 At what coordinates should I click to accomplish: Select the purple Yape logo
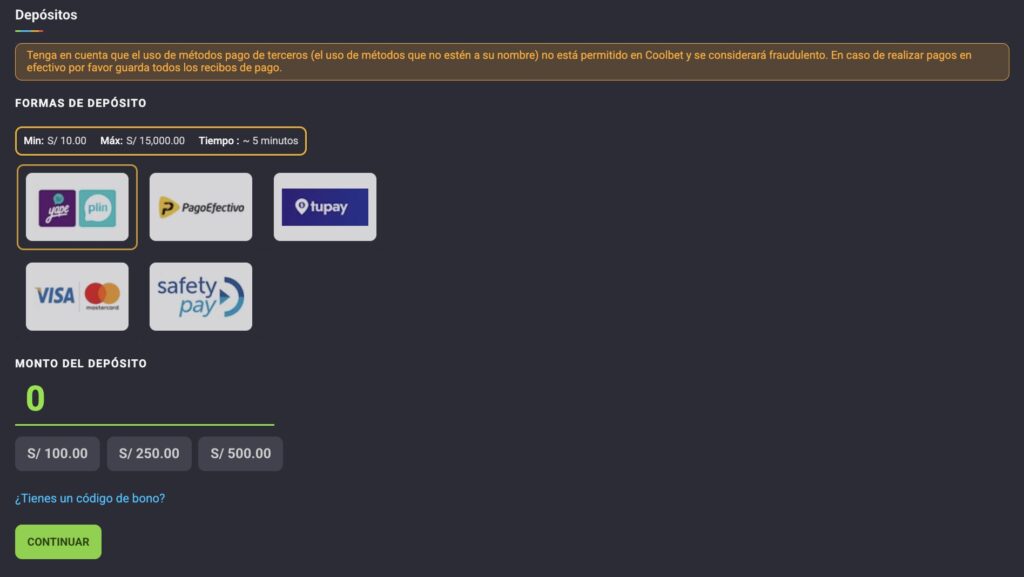(x=57, y=208)
